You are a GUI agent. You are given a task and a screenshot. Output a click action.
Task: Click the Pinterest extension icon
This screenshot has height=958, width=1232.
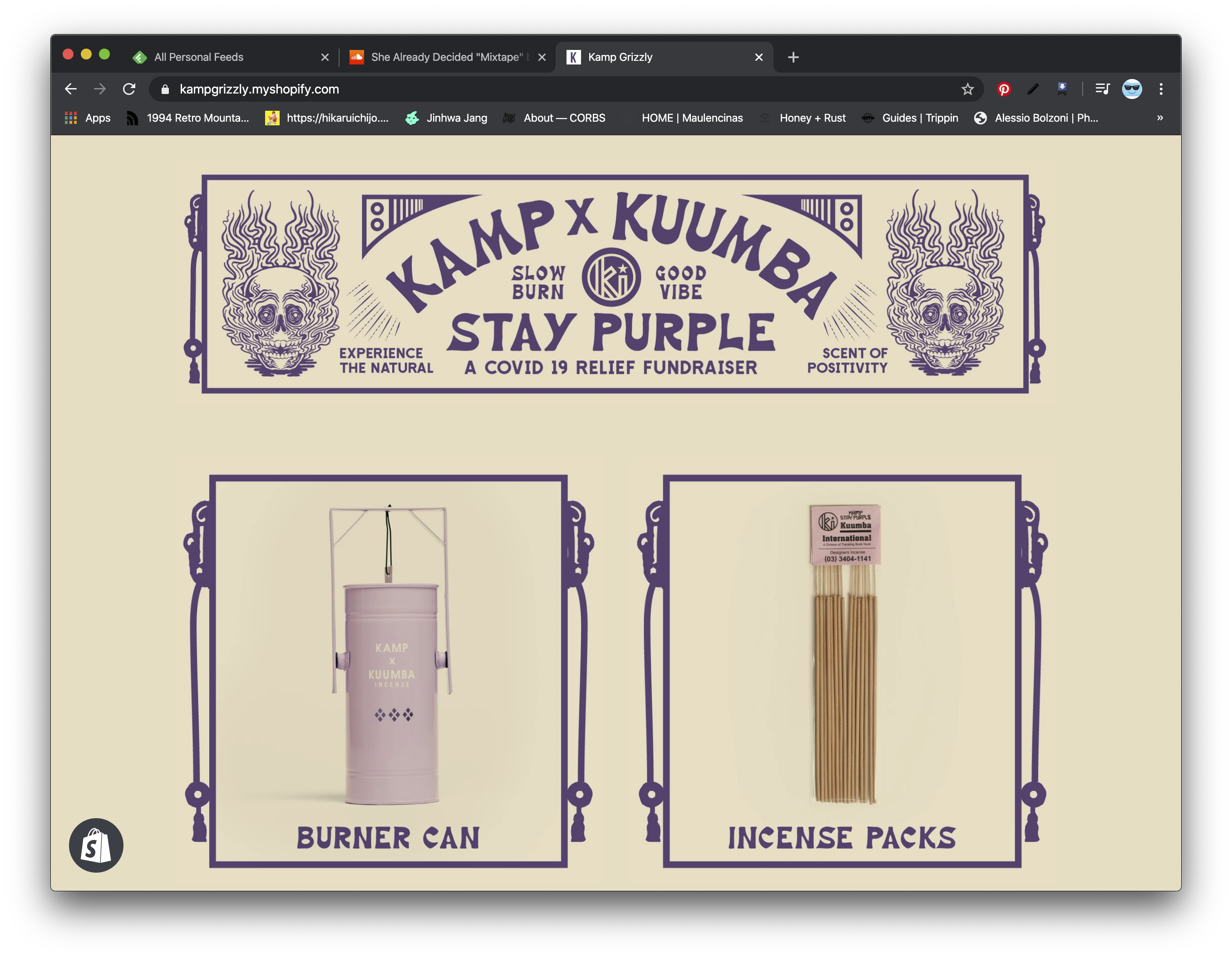click(1004, 89)
